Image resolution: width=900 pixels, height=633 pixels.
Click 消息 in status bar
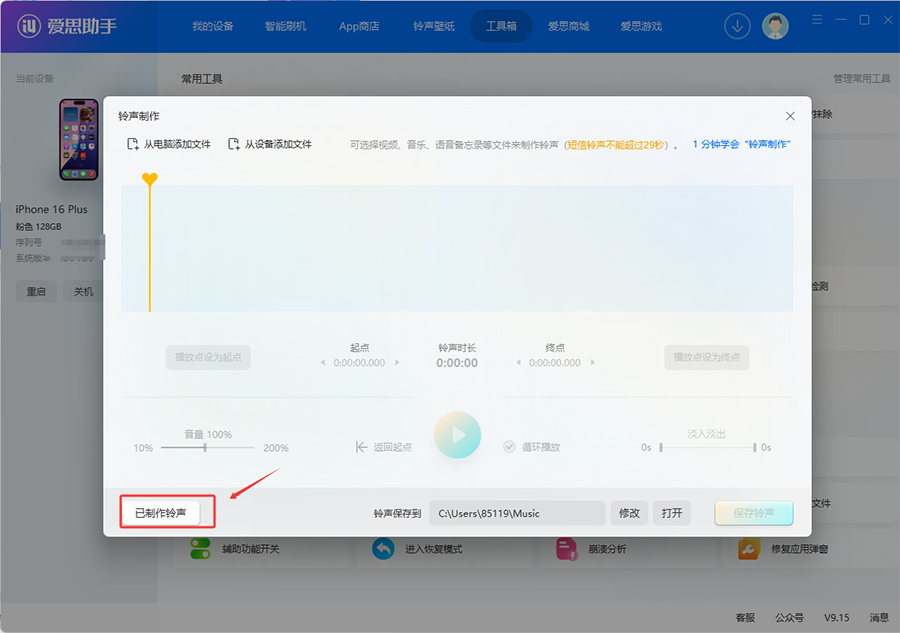pyautogui.click(x=879, y=618)
